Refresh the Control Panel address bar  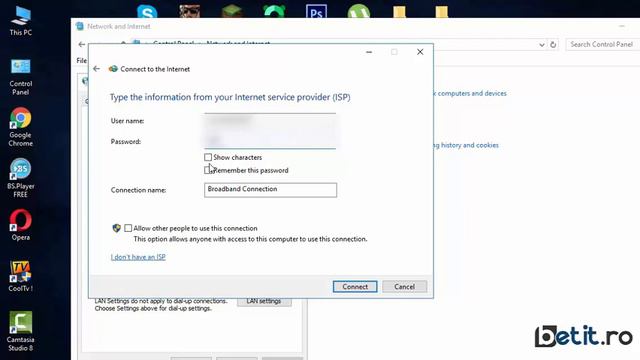point(553,44)
